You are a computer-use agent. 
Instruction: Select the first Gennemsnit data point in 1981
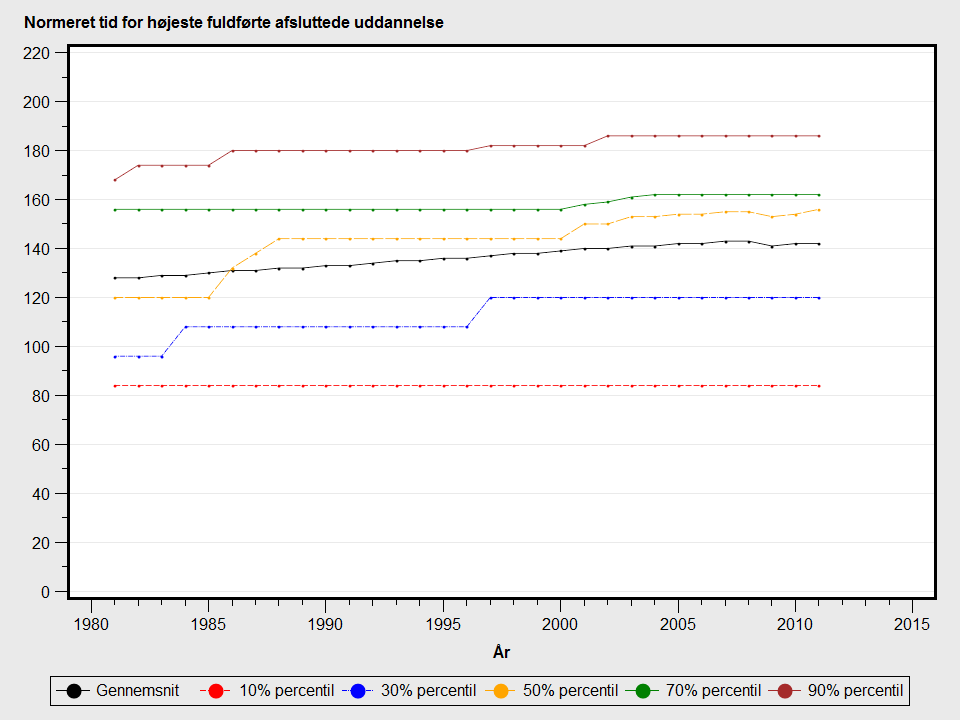click(115, 278)
